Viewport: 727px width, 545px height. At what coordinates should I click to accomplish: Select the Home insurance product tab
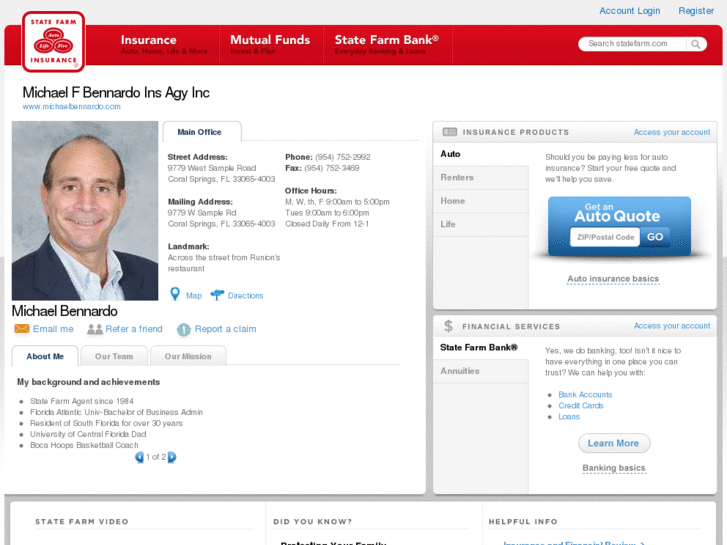[x=481, y=201]
